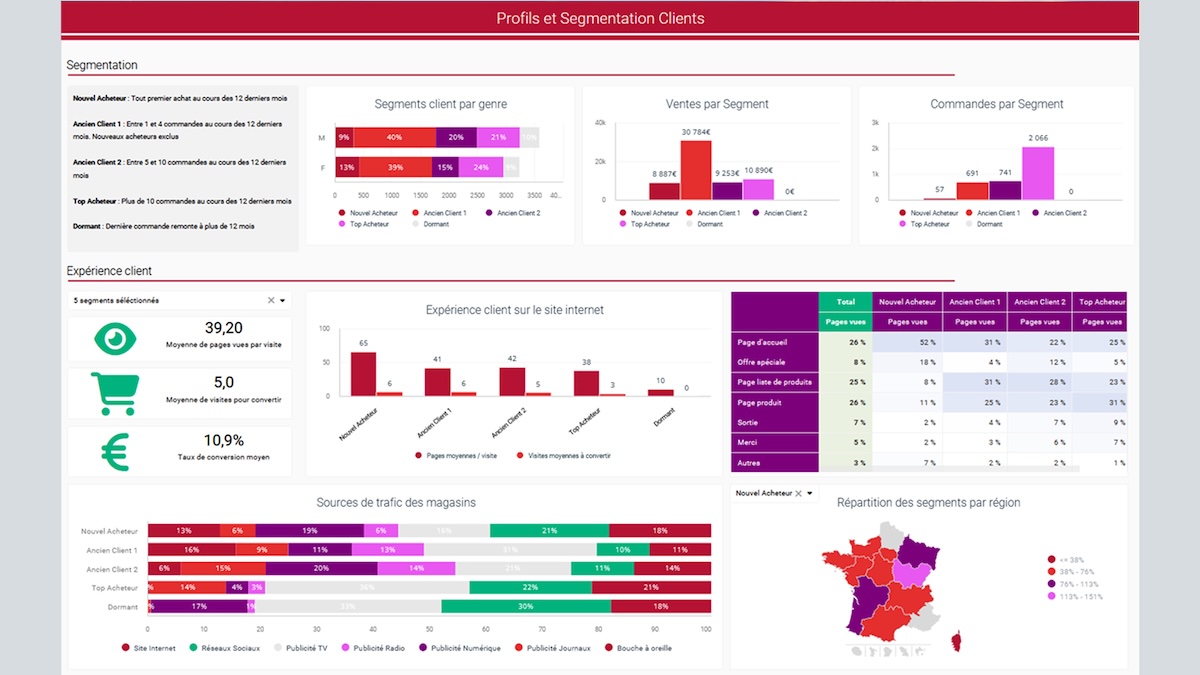
Task: Select the Total column header in table
Action: [x=845, y=301]
